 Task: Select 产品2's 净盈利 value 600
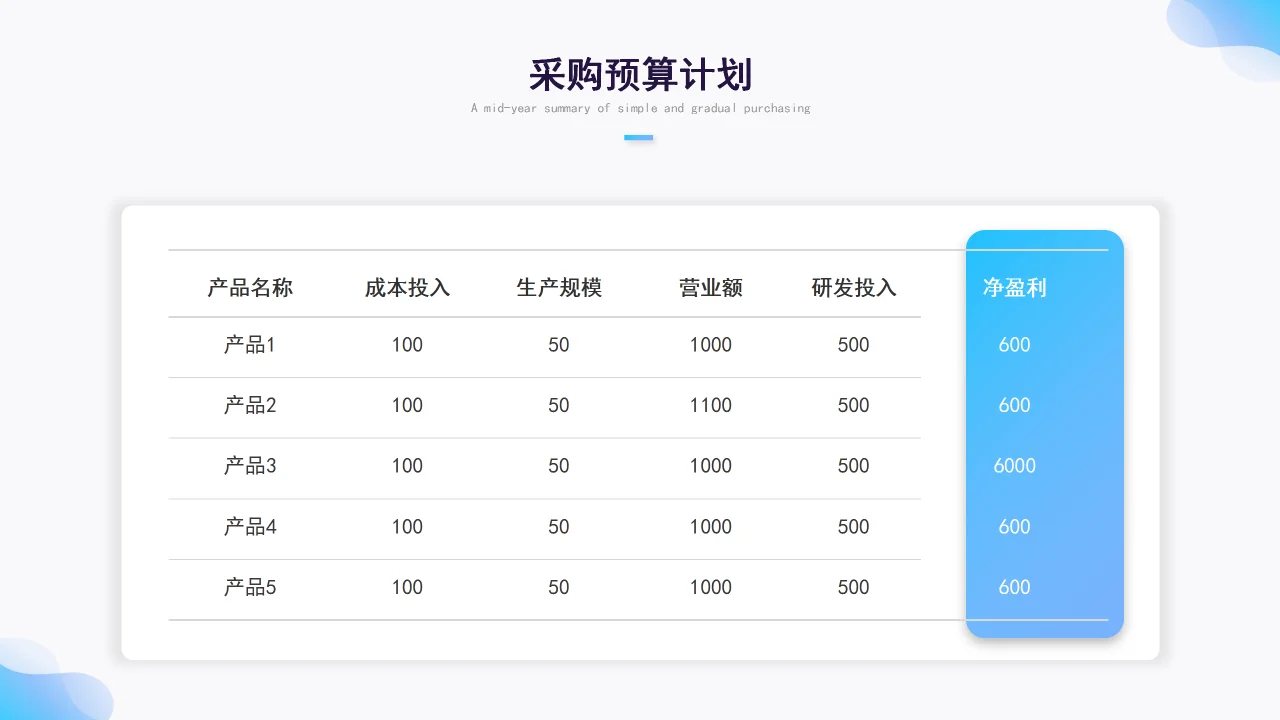pyautogui.click(x=1015, y=405)
